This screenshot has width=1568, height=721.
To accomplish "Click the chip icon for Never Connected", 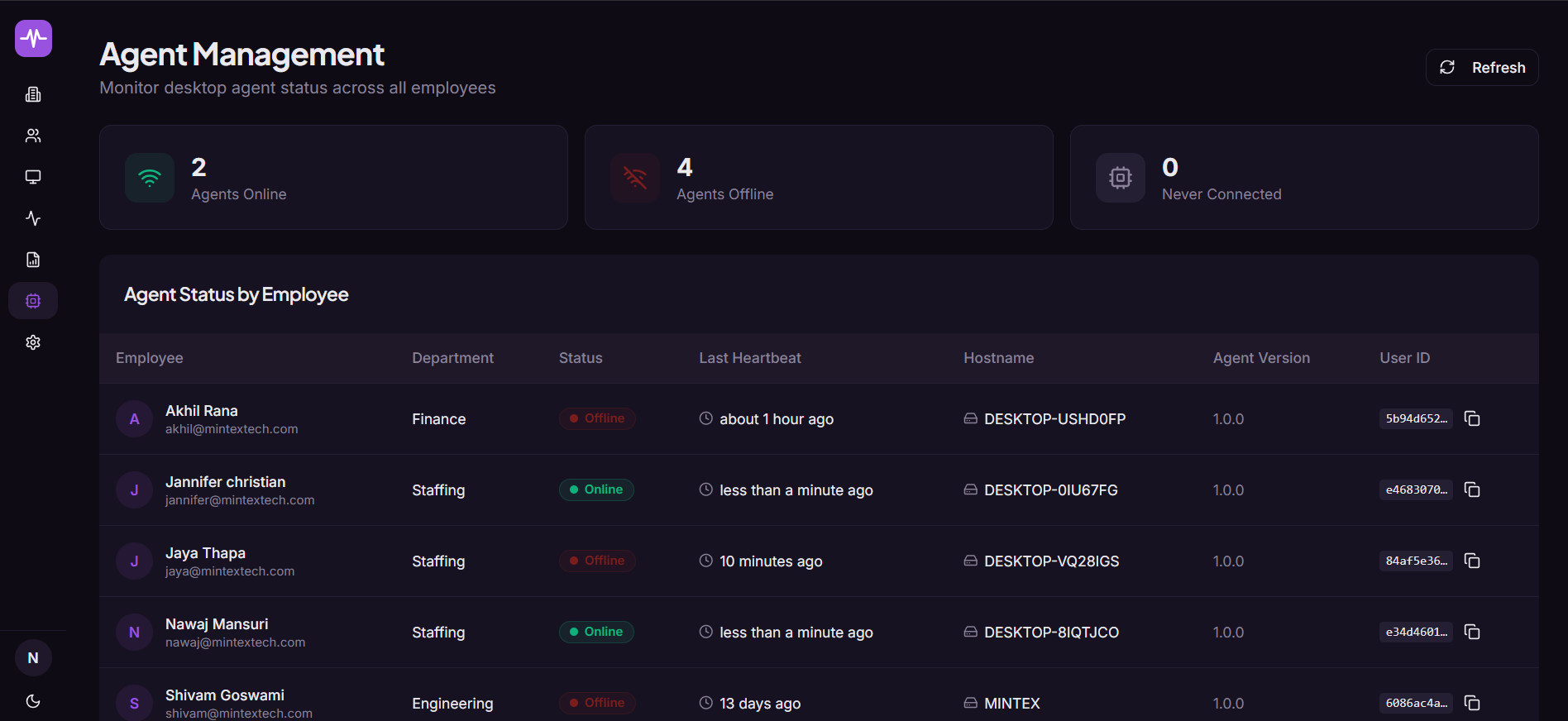I will (1121, 178).
